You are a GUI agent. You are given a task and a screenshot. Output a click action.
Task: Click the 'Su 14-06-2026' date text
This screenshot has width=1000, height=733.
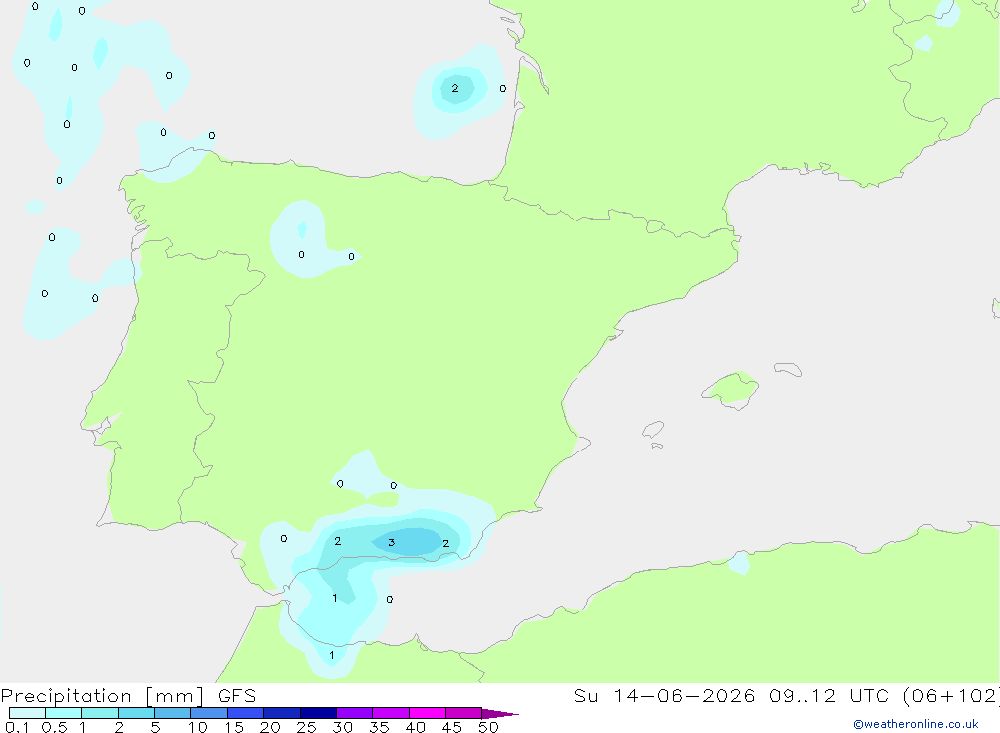coord(664,695)
